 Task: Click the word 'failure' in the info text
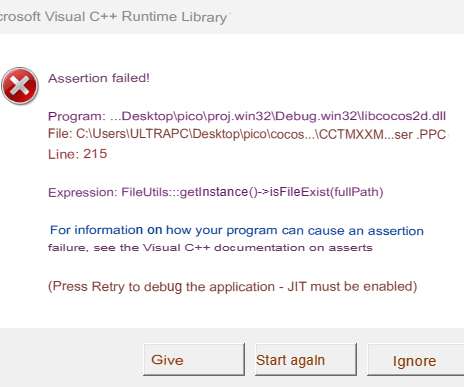pos(68,248)
